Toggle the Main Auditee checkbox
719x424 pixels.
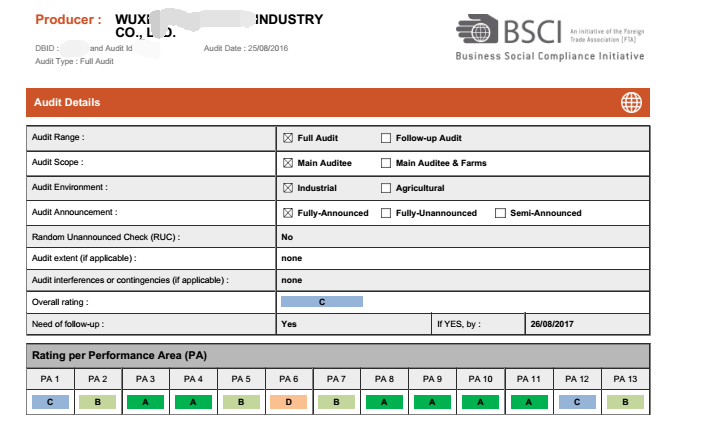click(288, 163)
